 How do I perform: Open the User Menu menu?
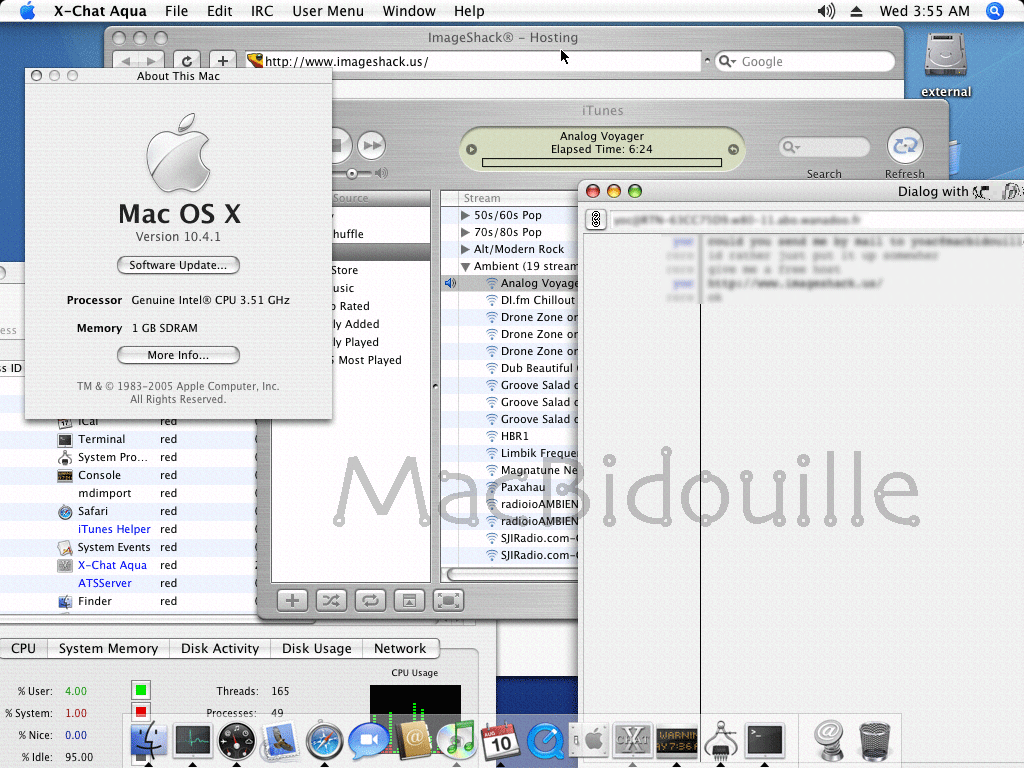pyautogui.click(x=328, y=11)
